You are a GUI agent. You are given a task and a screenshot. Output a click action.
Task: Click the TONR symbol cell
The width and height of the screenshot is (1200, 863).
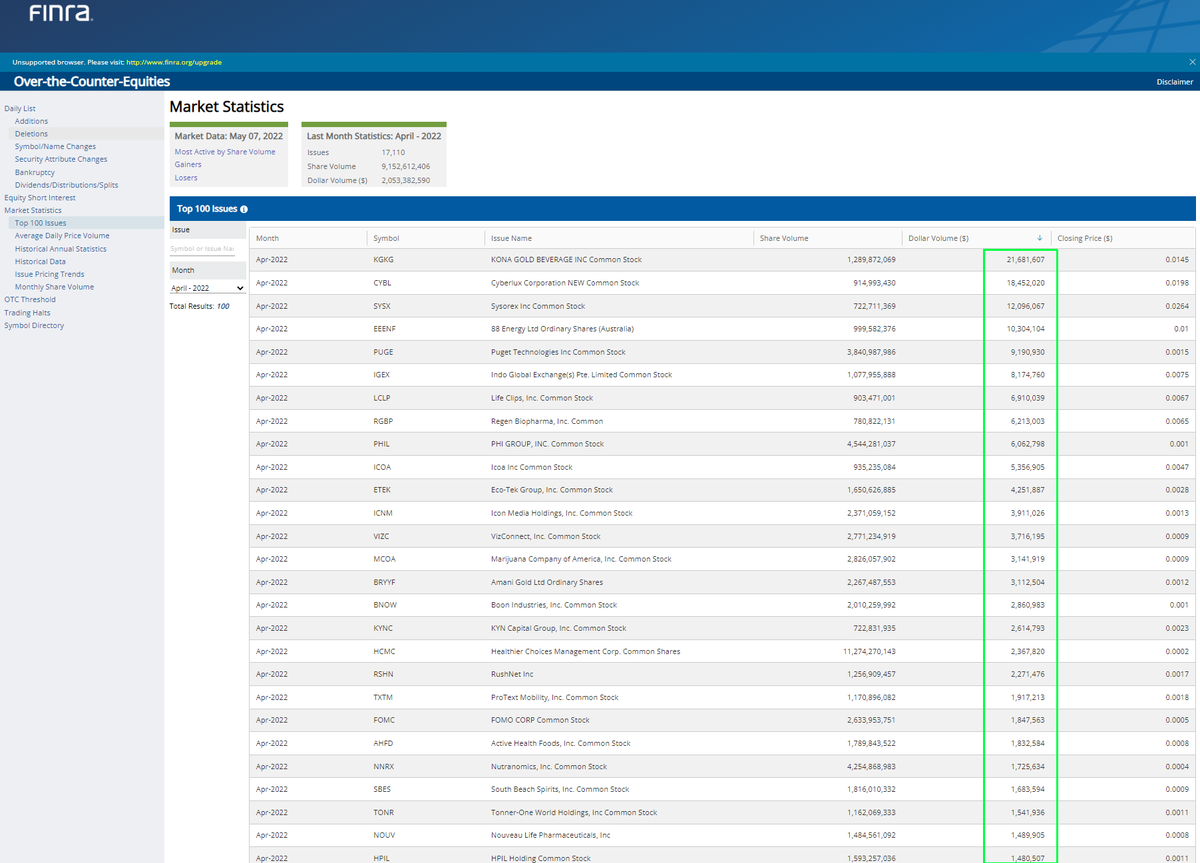pyautogui.click(x=383, y=812)
